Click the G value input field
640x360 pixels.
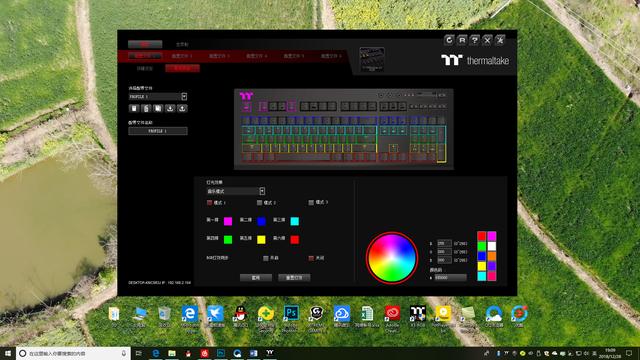pos(444,251)
